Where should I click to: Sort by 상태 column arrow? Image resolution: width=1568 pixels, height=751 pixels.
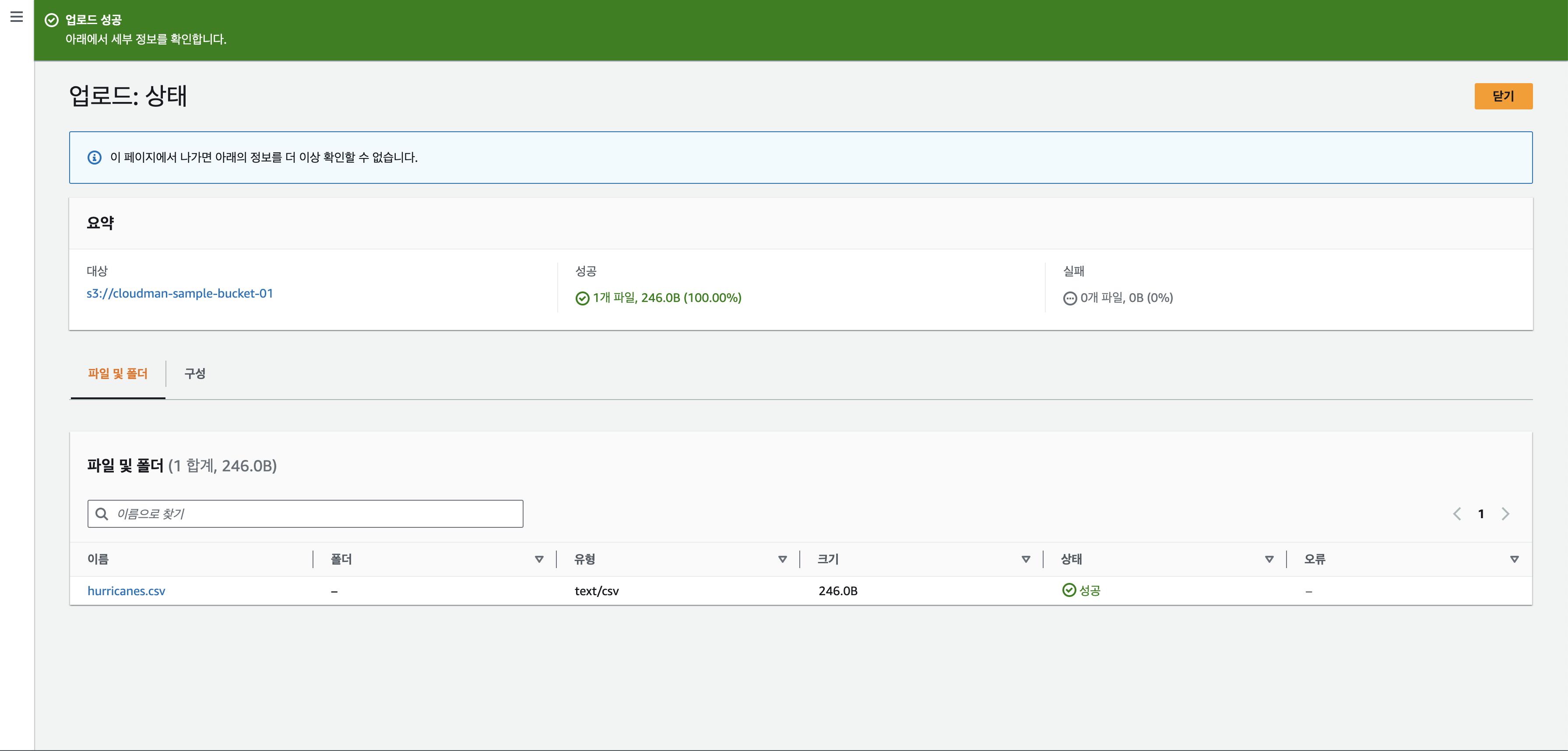(1269, 559)
